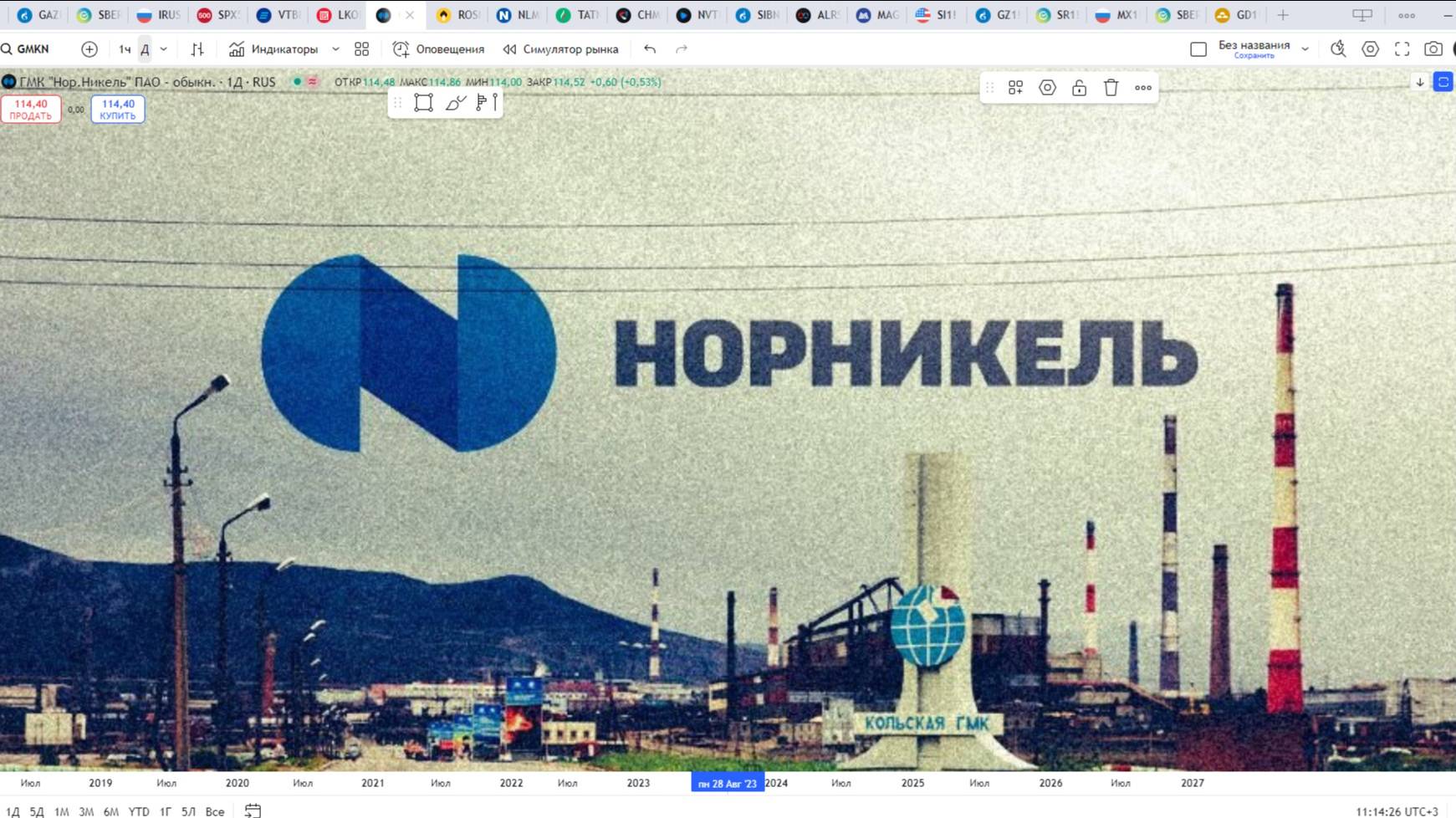Open selected object settings hexagon icon
This screenshot has height=818, width=1456.
point(1048,88)
